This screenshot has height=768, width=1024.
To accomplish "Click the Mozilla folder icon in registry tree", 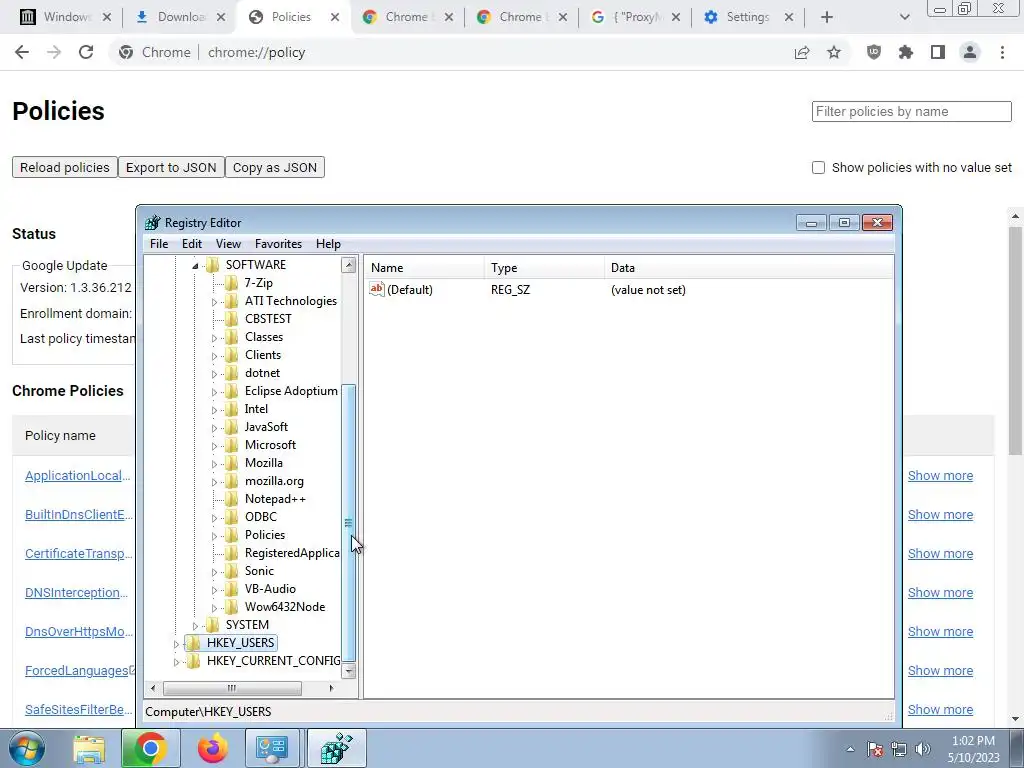I will 231,463.
